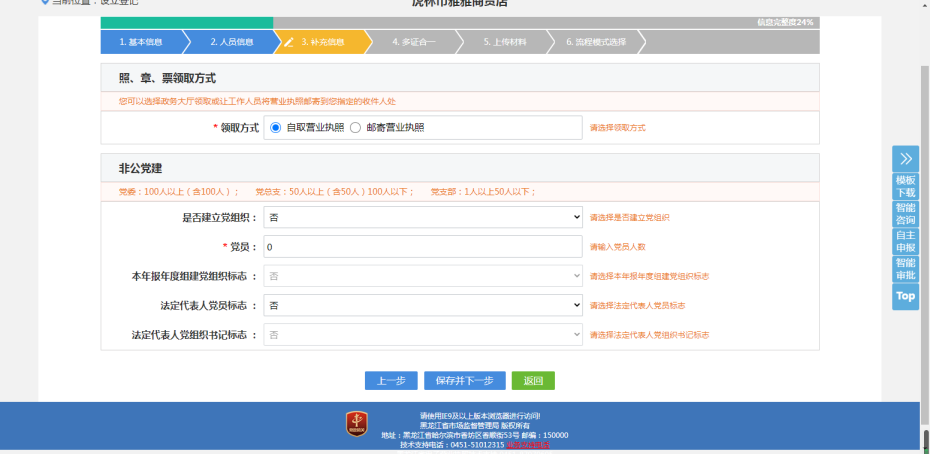The height and width of the screenshot is (455, 930).
Task: Select 自取营业执照 radio option
Action: pos(275,128)
